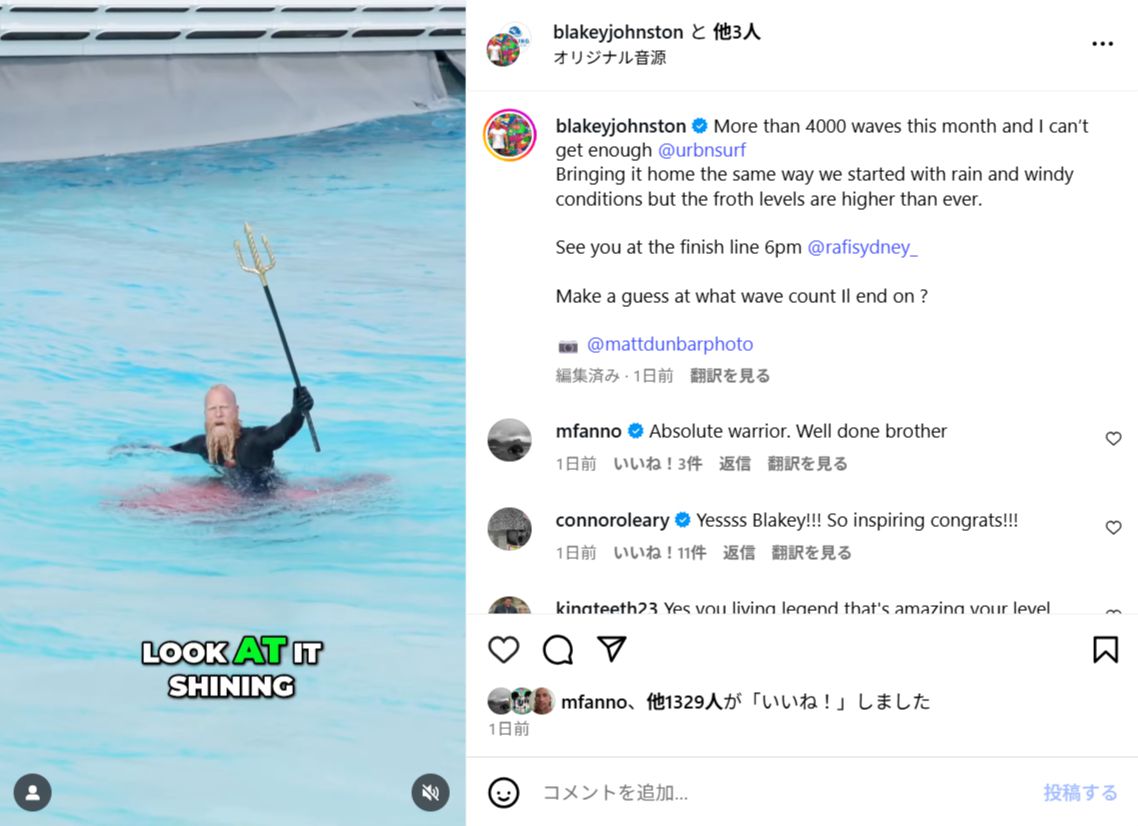This screenshot has height=826, width=1138.
Task: Reply to connoroleary's comment
Action: coord(739,553)
